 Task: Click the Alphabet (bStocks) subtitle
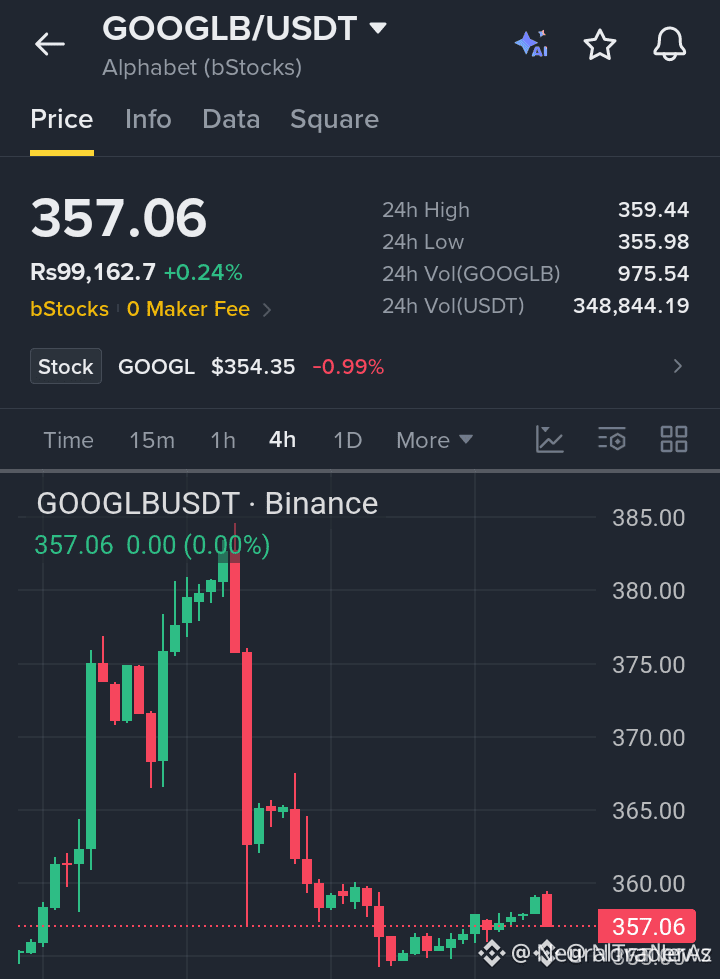coord(202,67)
